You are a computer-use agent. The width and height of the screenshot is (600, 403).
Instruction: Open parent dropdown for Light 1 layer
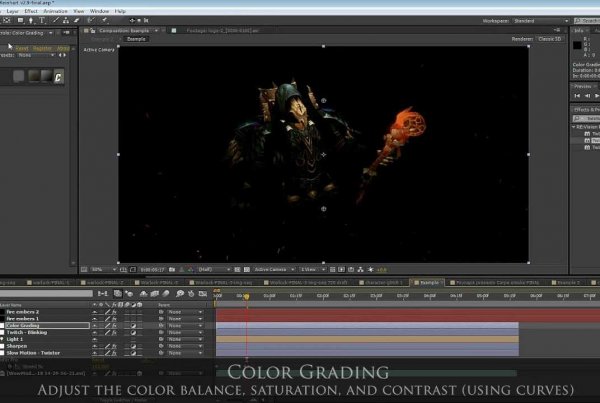pyautogui.click(x=185, y=339)
